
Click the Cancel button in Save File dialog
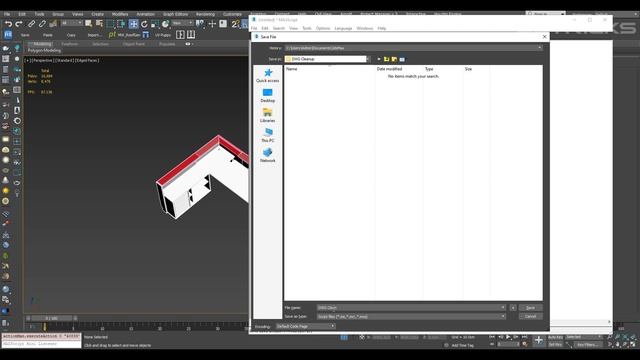point(530,316)
